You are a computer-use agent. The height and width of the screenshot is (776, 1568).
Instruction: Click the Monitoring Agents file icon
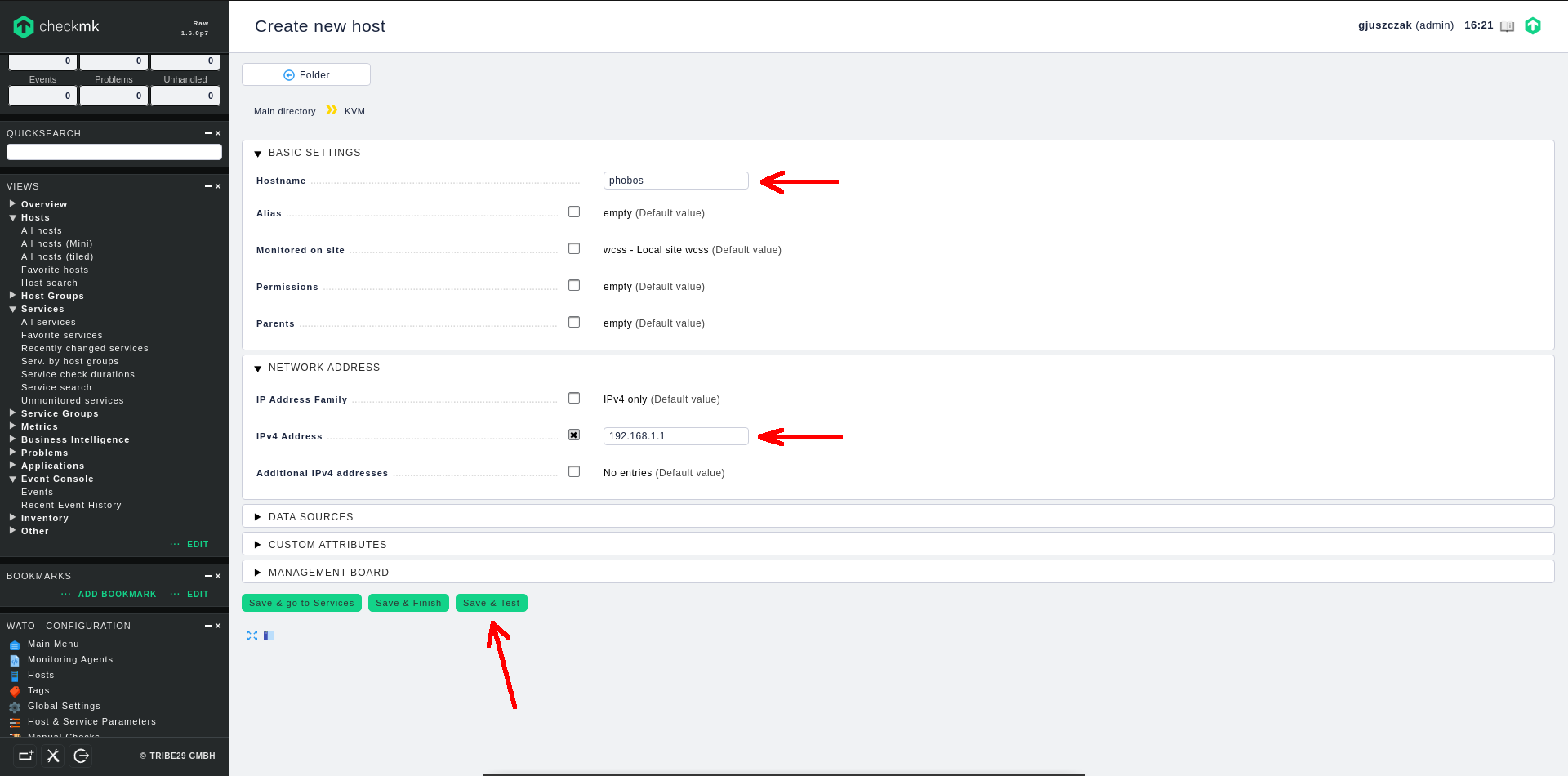pos(15,660)
